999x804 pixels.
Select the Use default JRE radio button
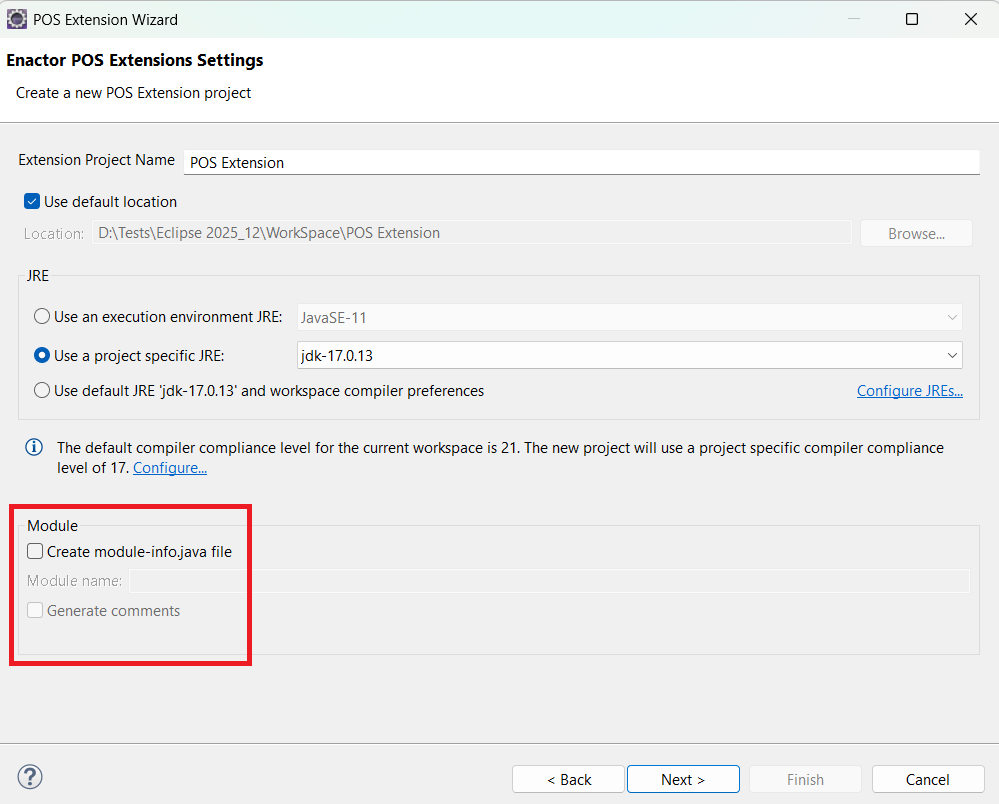pos(42,391)
